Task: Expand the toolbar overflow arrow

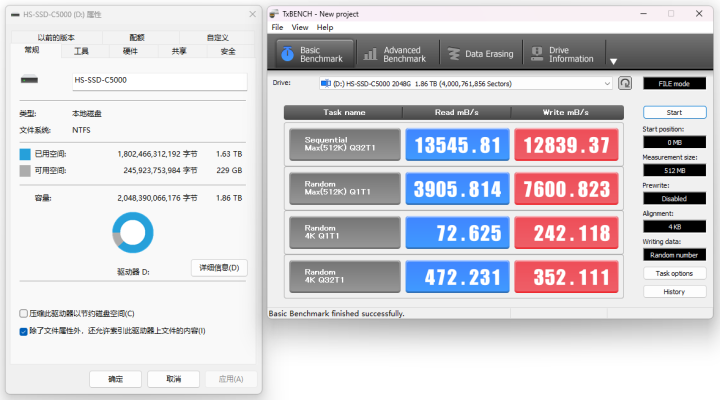Action: [613, 61]
